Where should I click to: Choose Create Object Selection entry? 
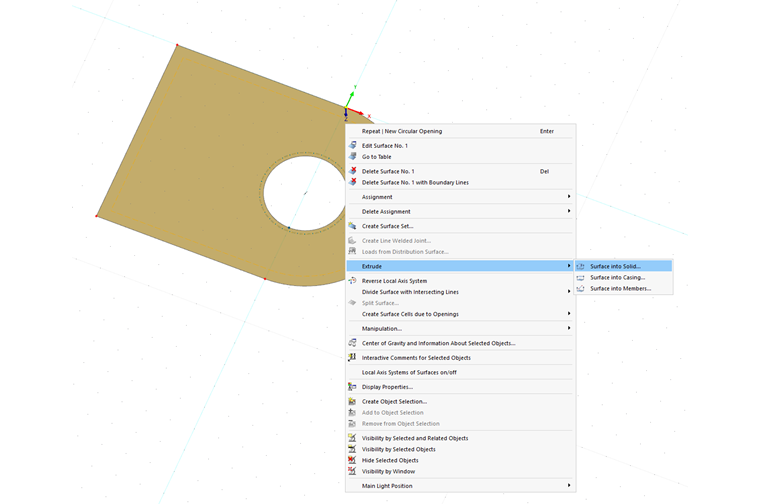(x=460, y=401)
